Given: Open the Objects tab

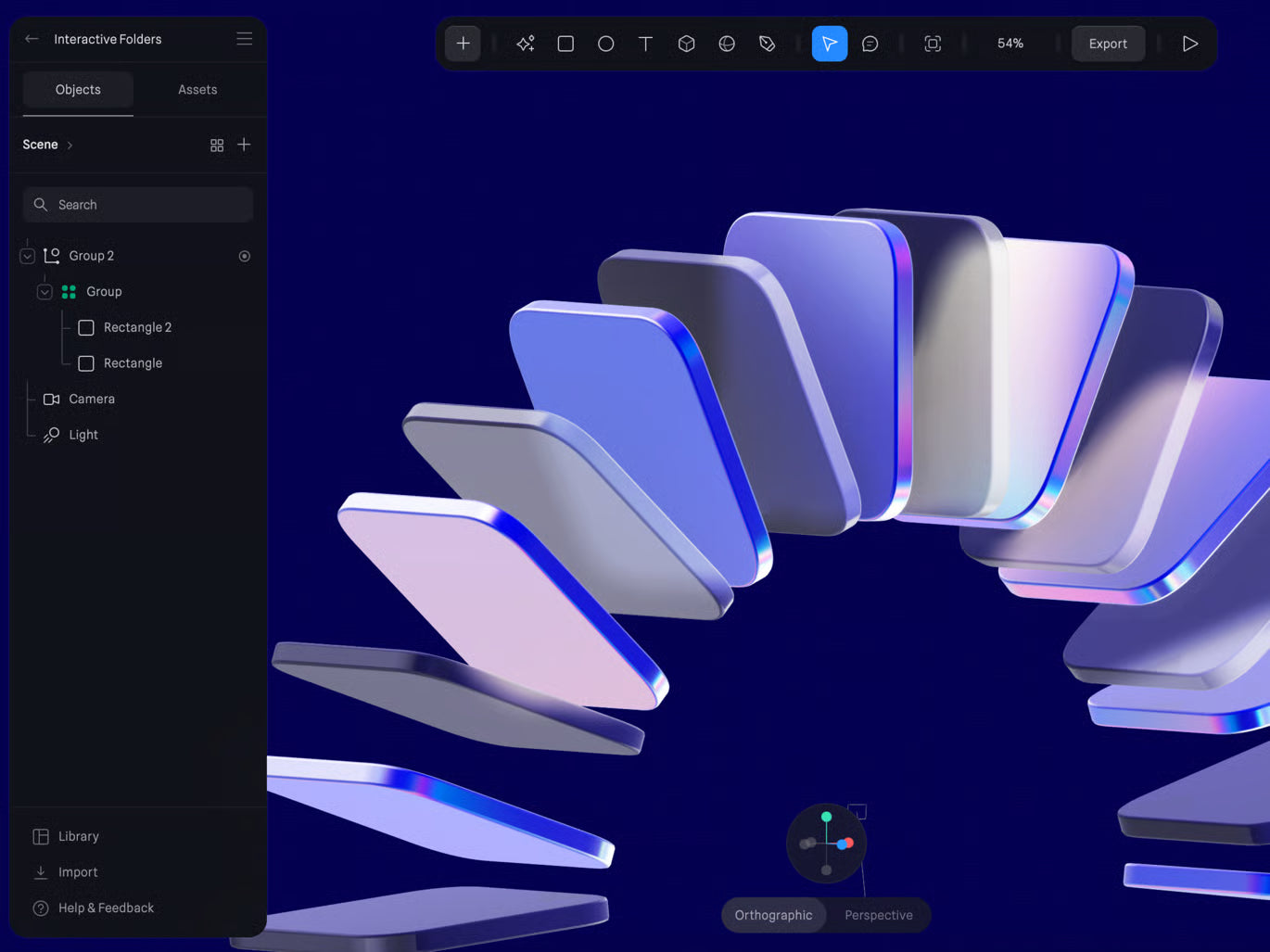Looking at the screenshot, I should tap(78, 90).
